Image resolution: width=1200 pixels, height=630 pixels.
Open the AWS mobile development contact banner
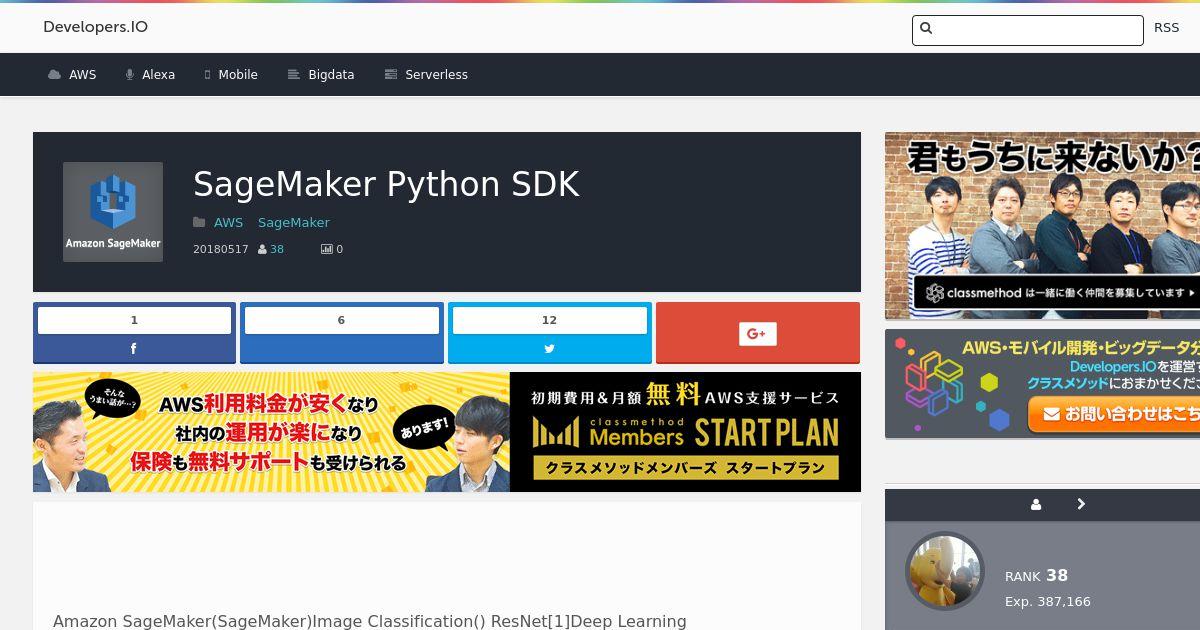coord(1042,384)
